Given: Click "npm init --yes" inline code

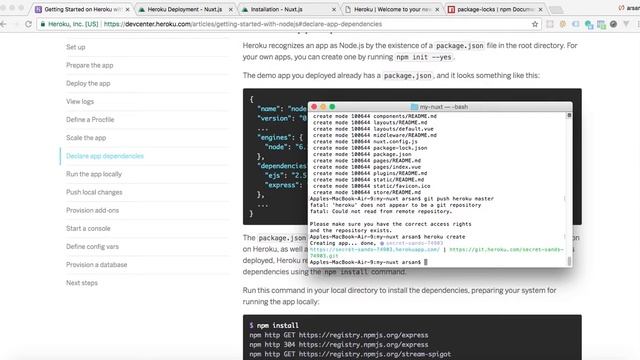Looking at the screenshot, I should click(x=424, y=57).
